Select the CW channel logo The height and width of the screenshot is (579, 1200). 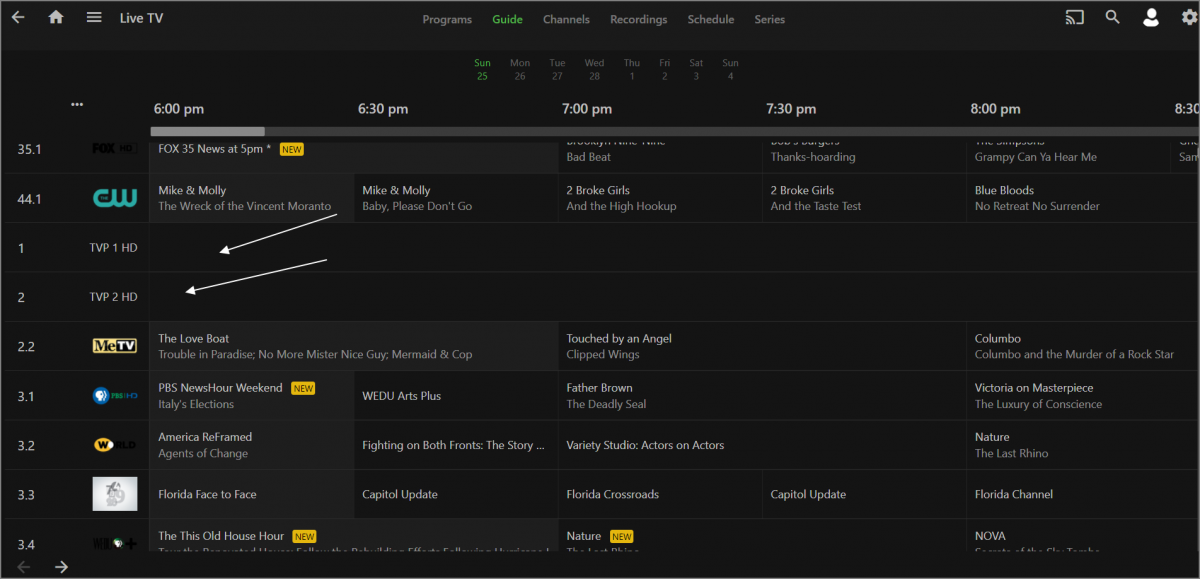tap(114, 198)
